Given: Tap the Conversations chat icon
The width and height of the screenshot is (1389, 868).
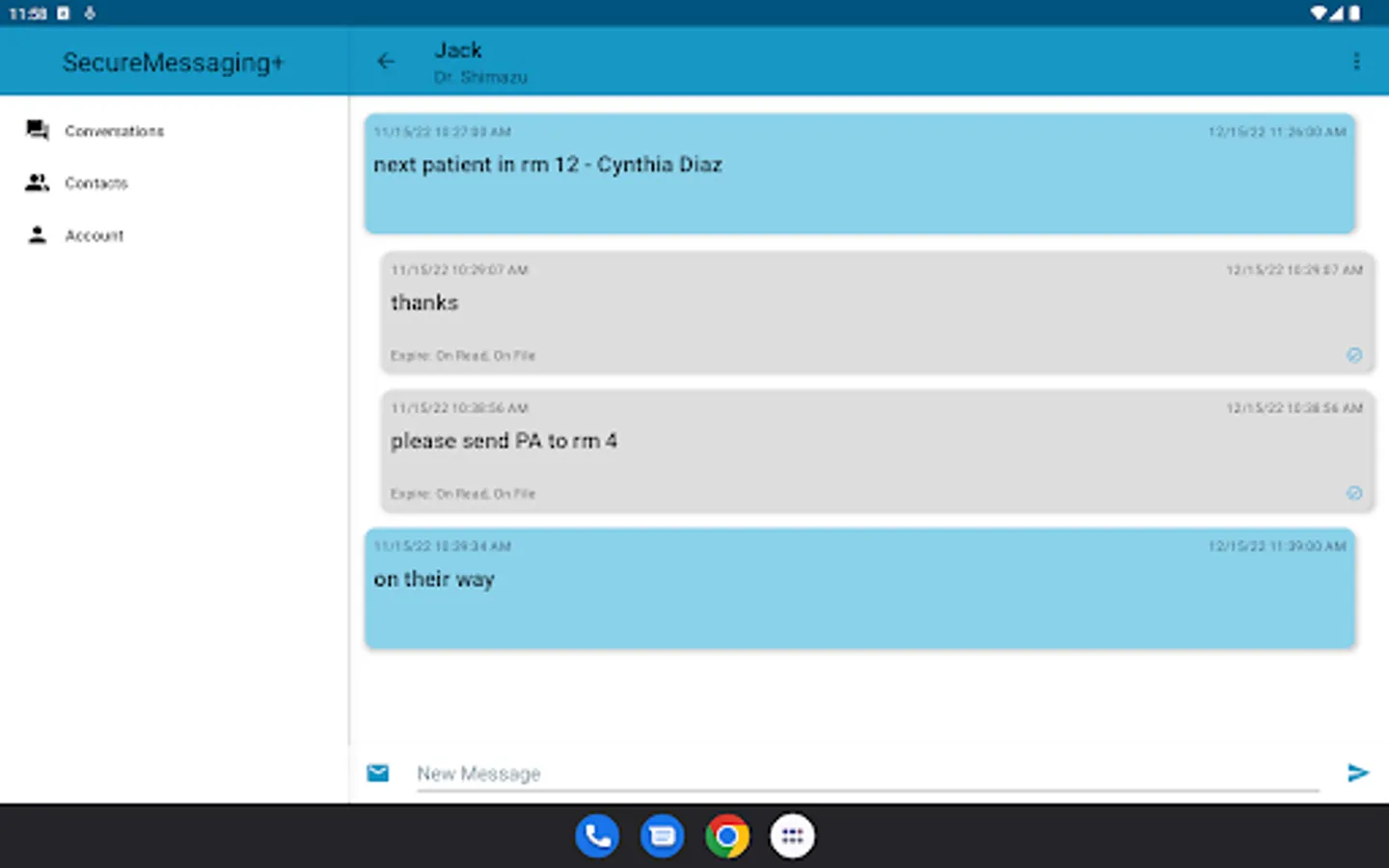Looking at the screenshot, I should tap(38, 130).
